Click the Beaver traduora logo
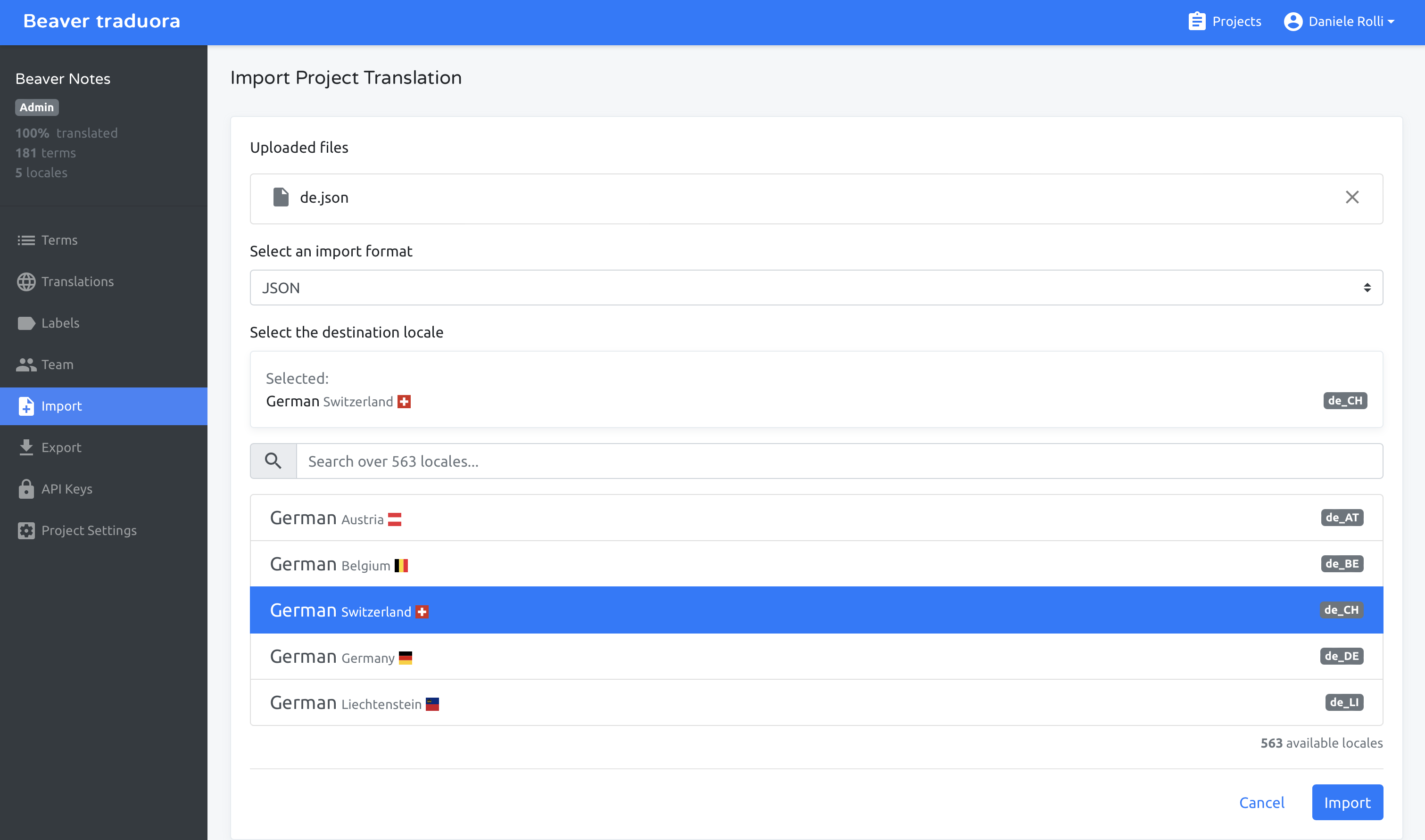 [102, 22]
